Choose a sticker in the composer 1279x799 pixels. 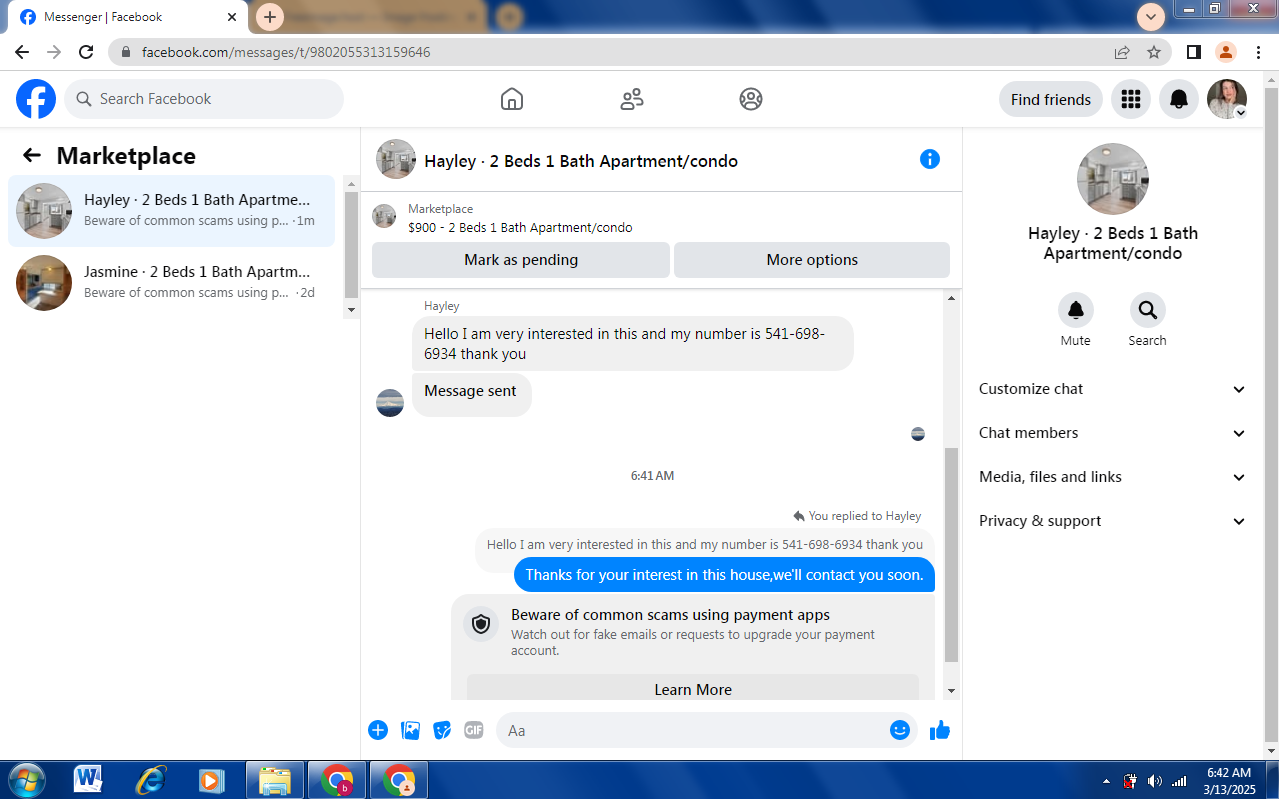point(442,730)
